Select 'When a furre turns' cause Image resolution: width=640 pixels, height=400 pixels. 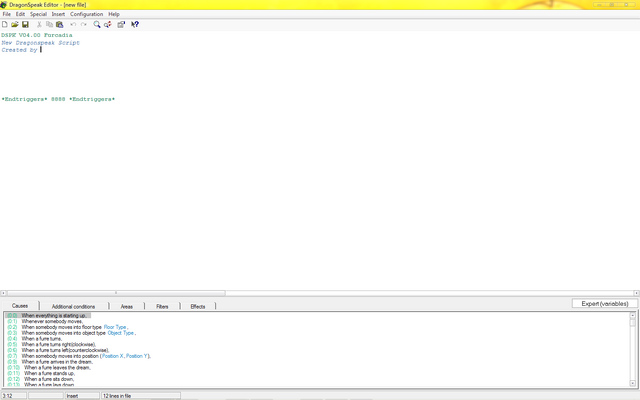coord(35,339)
